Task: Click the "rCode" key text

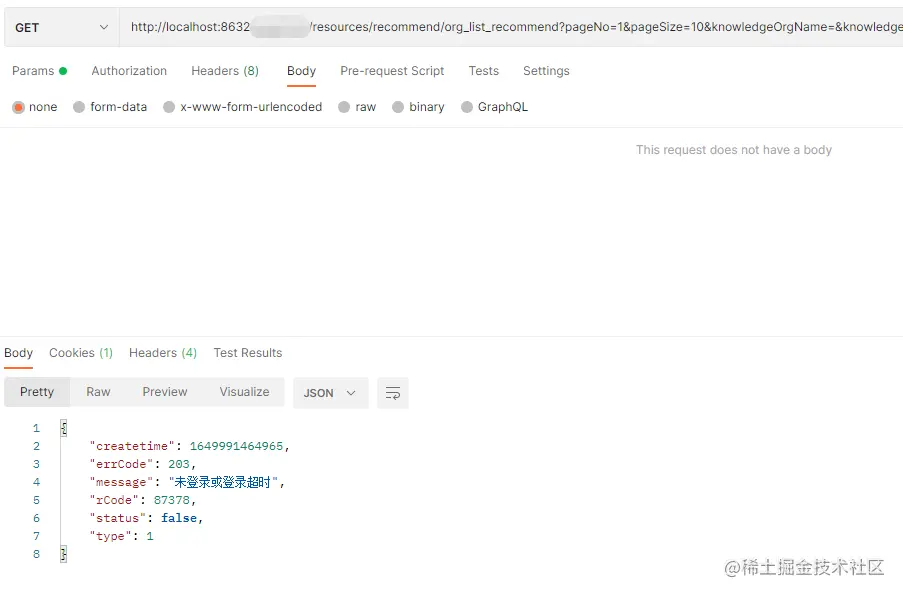Action: tap(114, 500)
